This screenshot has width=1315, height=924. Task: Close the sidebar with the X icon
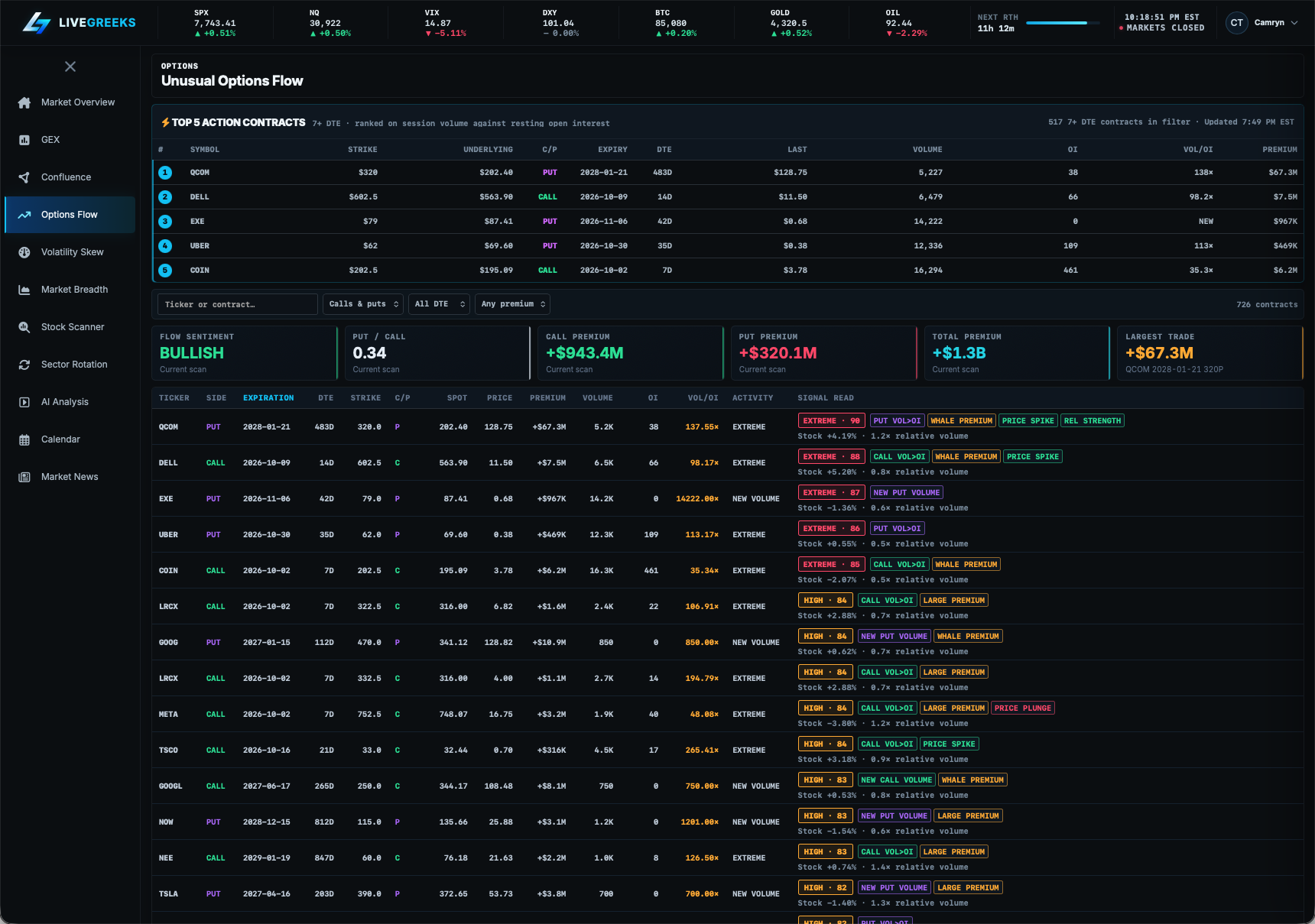pos(70,66)
